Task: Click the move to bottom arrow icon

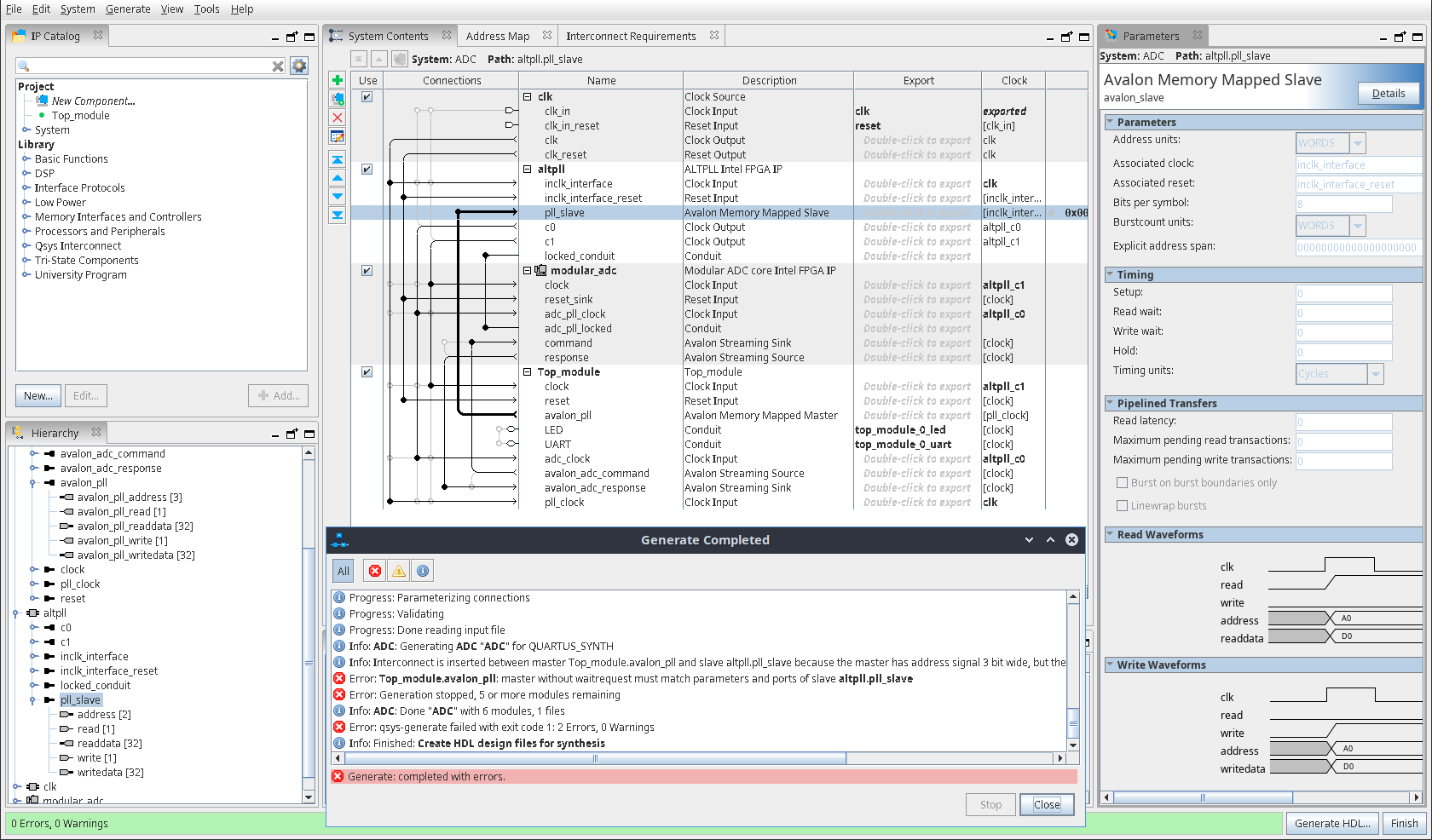Action: (x=338, y=215)
